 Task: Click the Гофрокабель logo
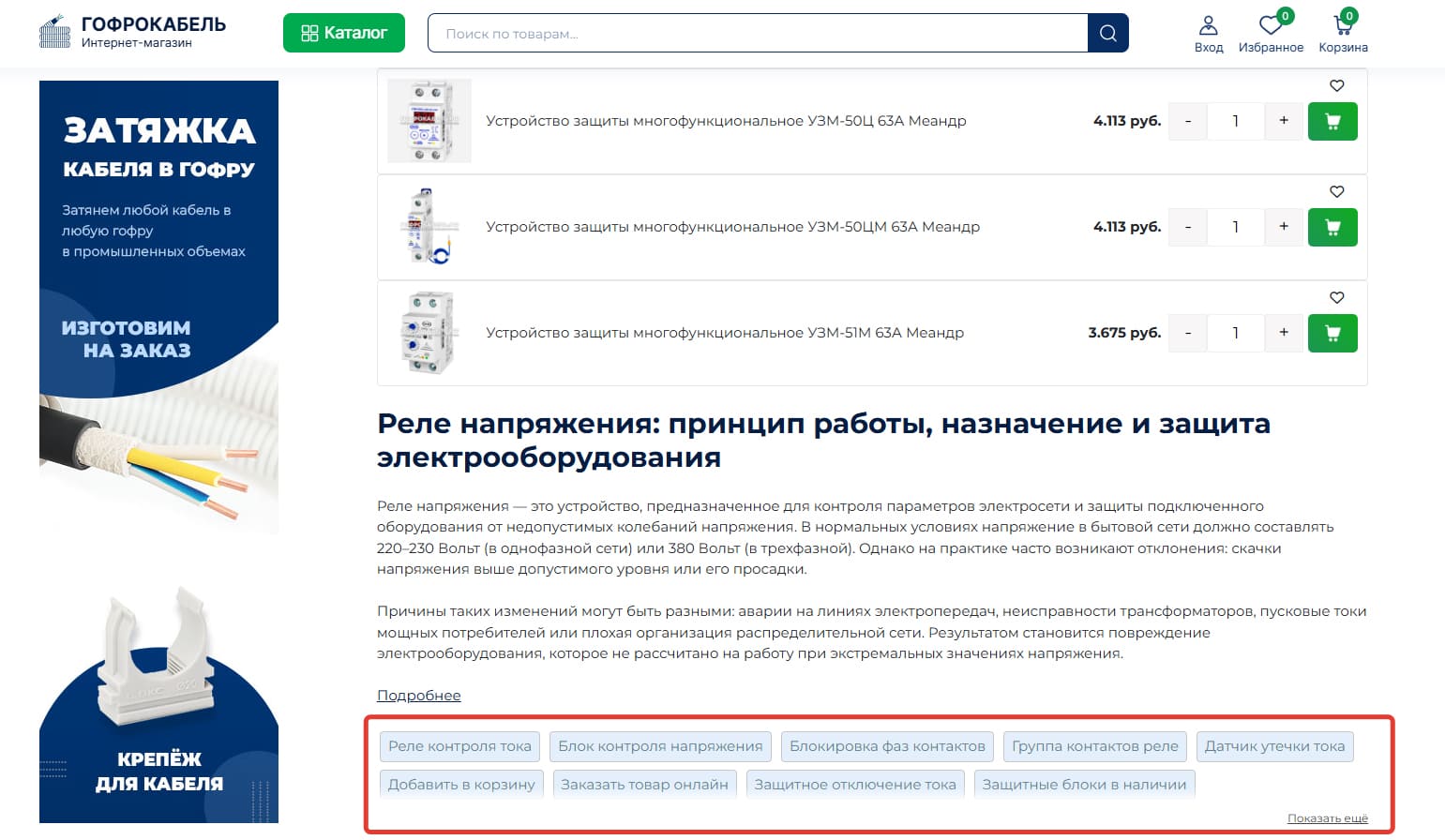(132, 33)
